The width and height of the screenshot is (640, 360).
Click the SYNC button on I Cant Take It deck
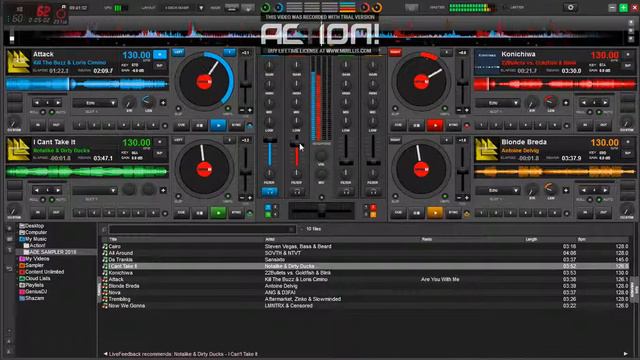click(236, 213)
